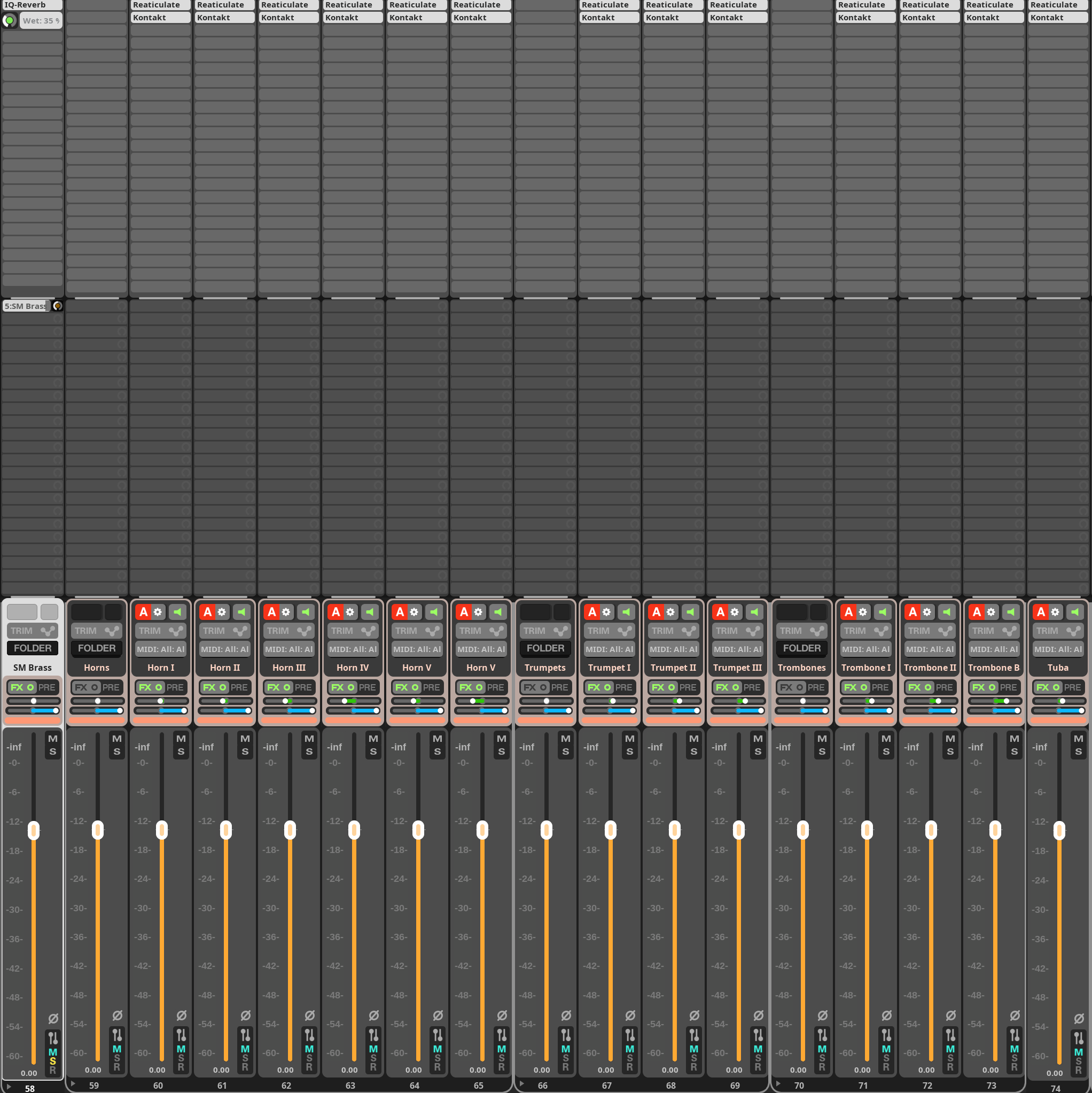The height and width of the screenshot is (1093, 1092).
Task: Solo the Trombone II track
Action: tap(950, 751)
